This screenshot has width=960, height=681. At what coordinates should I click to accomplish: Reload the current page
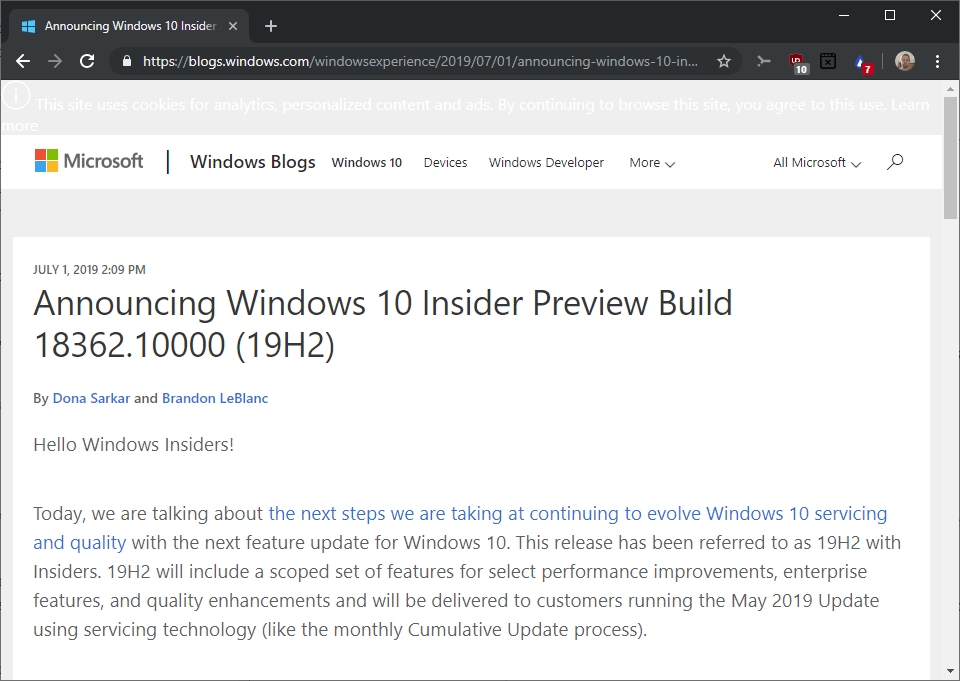tap(87, 61)
